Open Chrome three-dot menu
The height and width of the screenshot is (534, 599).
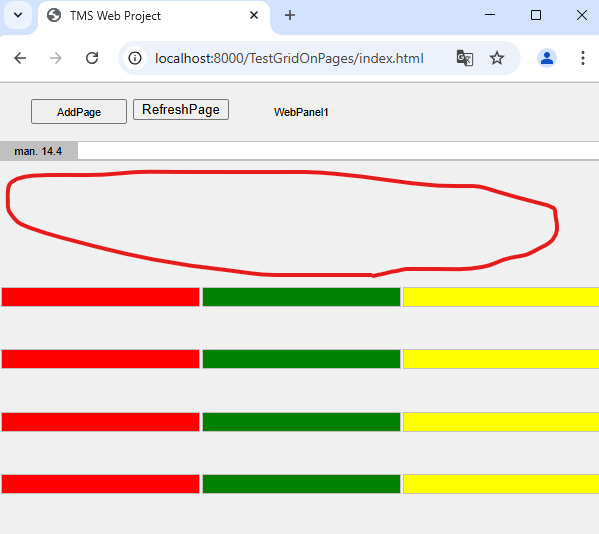point(583,58)
